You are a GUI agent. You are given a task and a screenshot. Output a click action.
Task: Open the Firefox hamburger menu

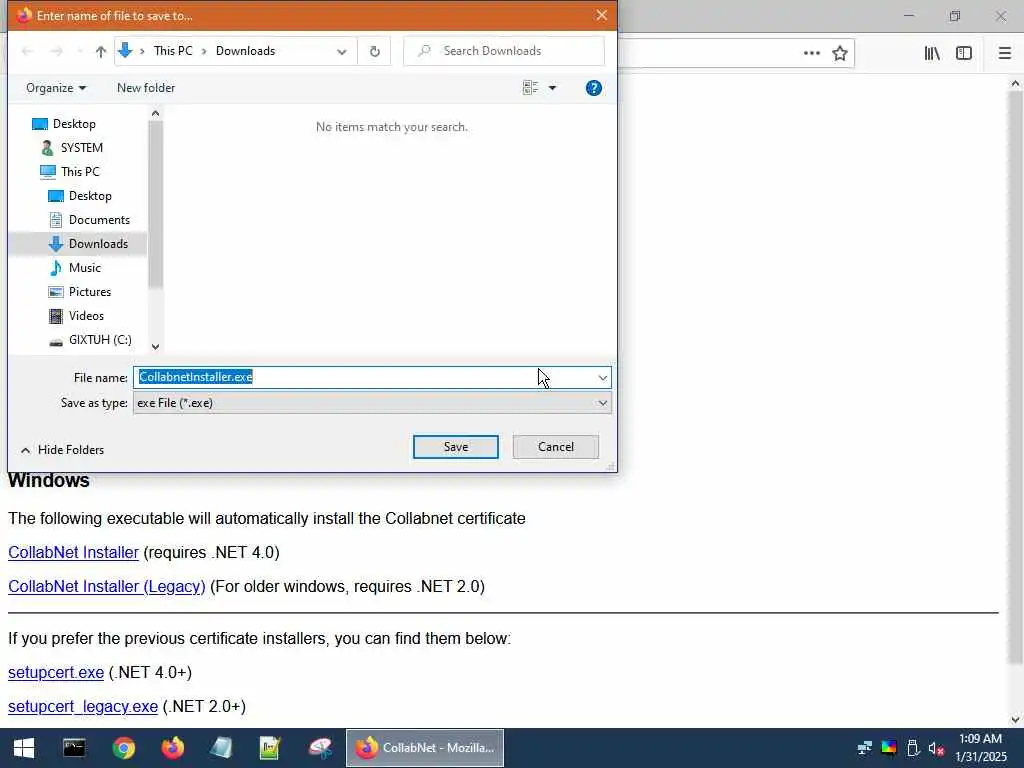(1004, 53)
